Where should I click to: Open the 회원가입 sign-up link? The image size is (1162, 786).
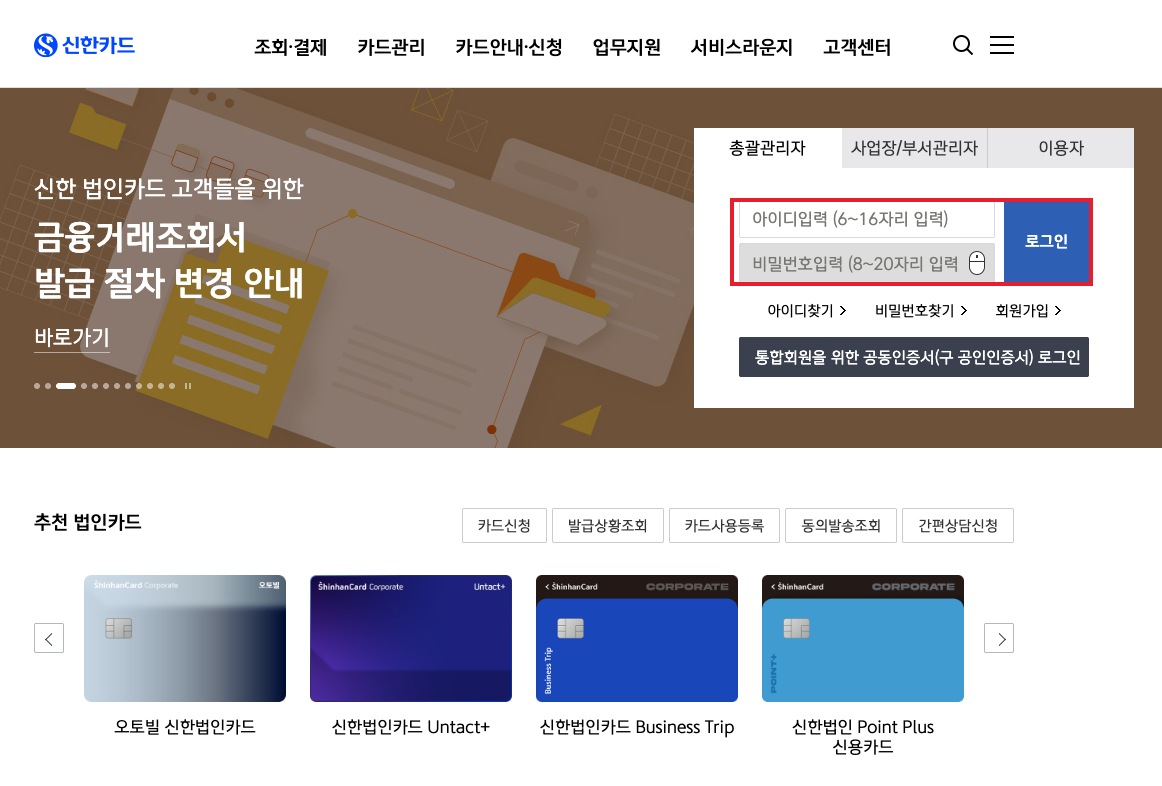tap(1029, 310)
